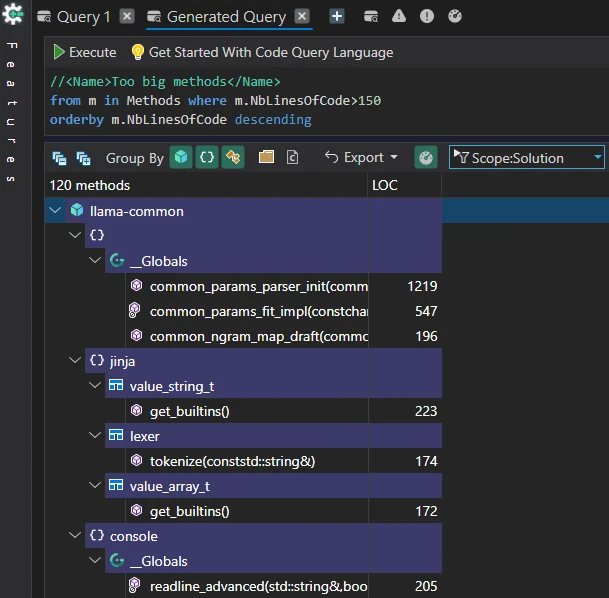Collapse the lexer class node
Screen dimensions: 609x598
(95, 435)
